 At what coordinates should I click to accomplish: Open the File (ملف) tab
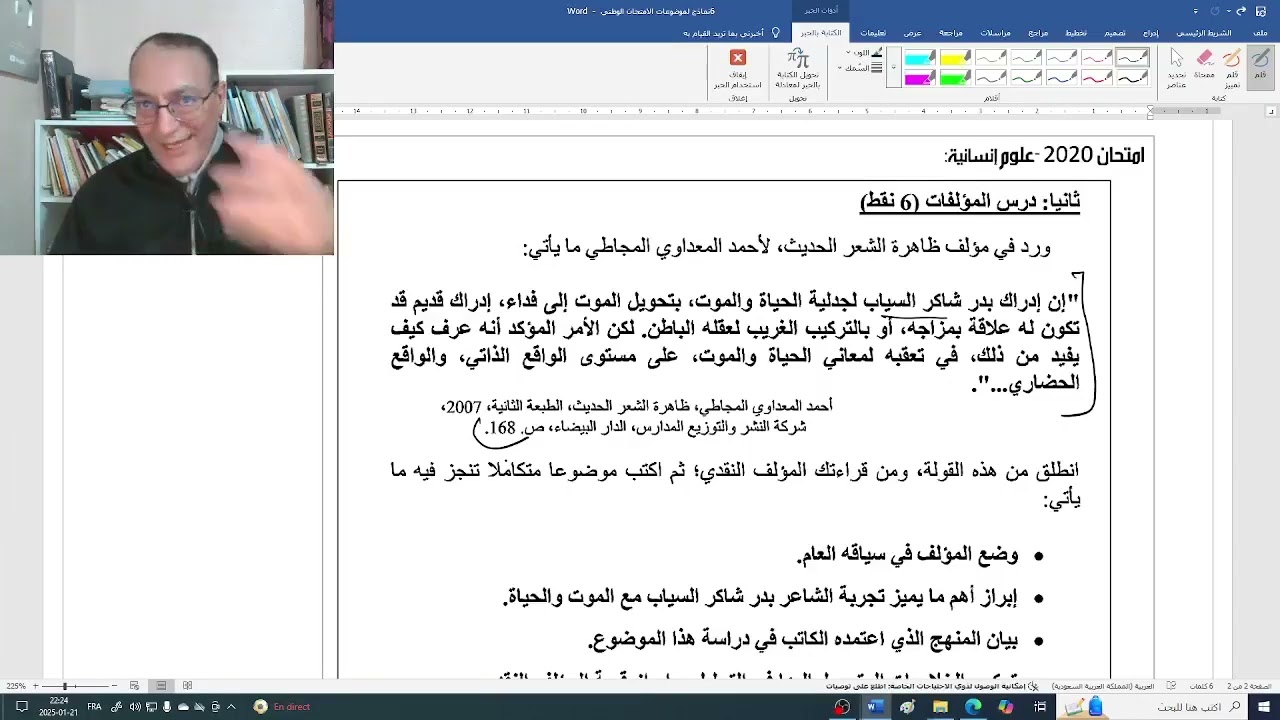[x=1260, y=33]
